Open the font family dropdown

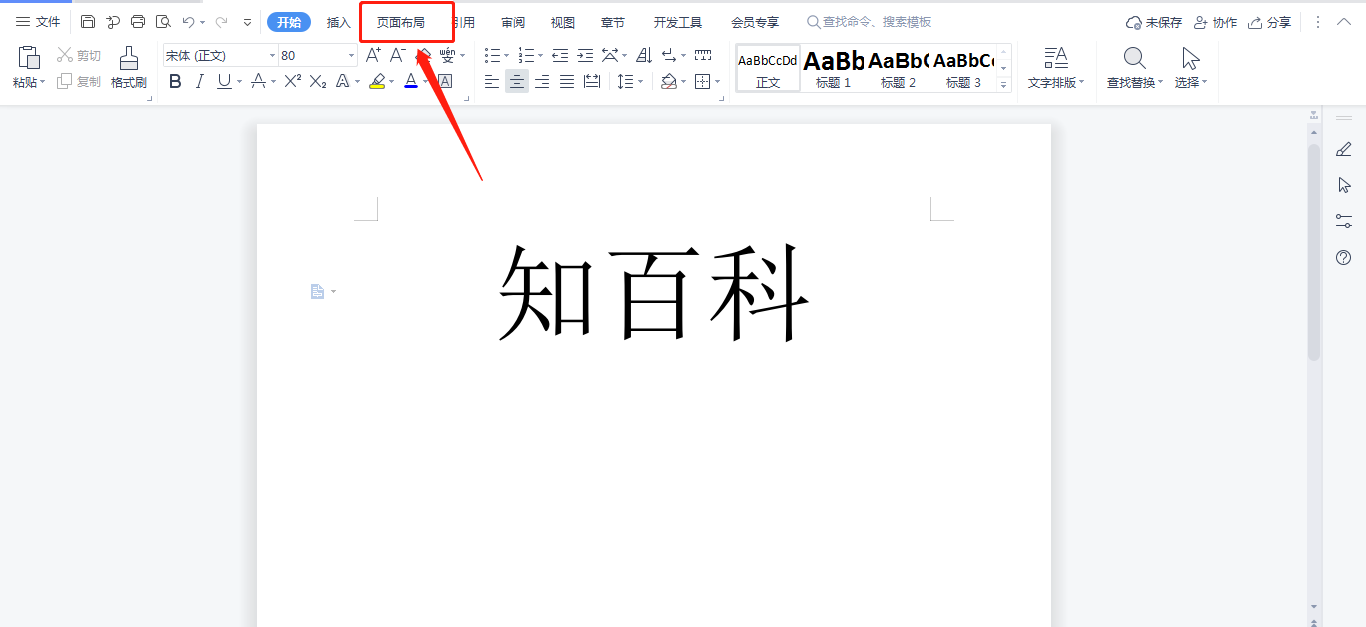tap(272, 54)
